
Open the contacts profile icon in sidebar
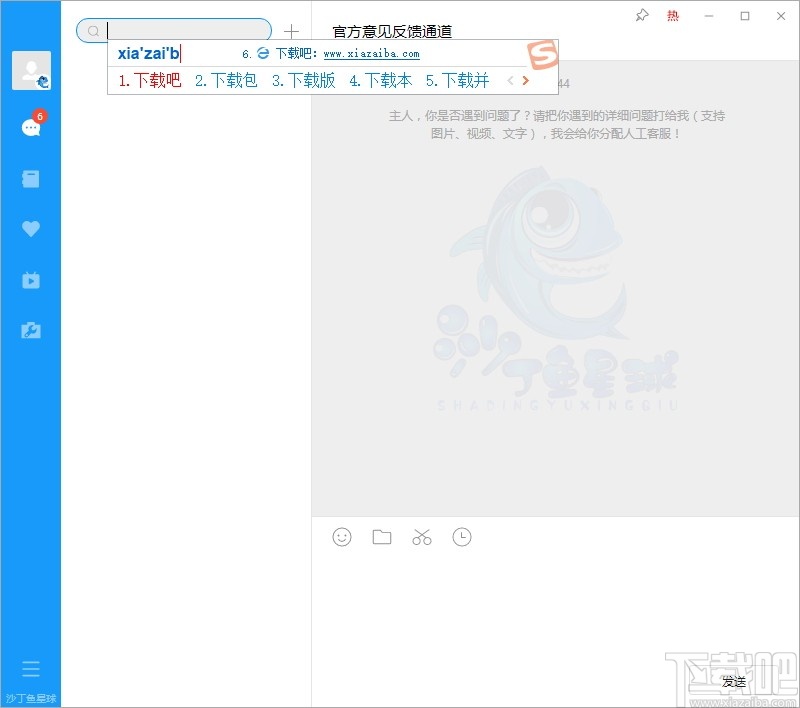point(31,69)
